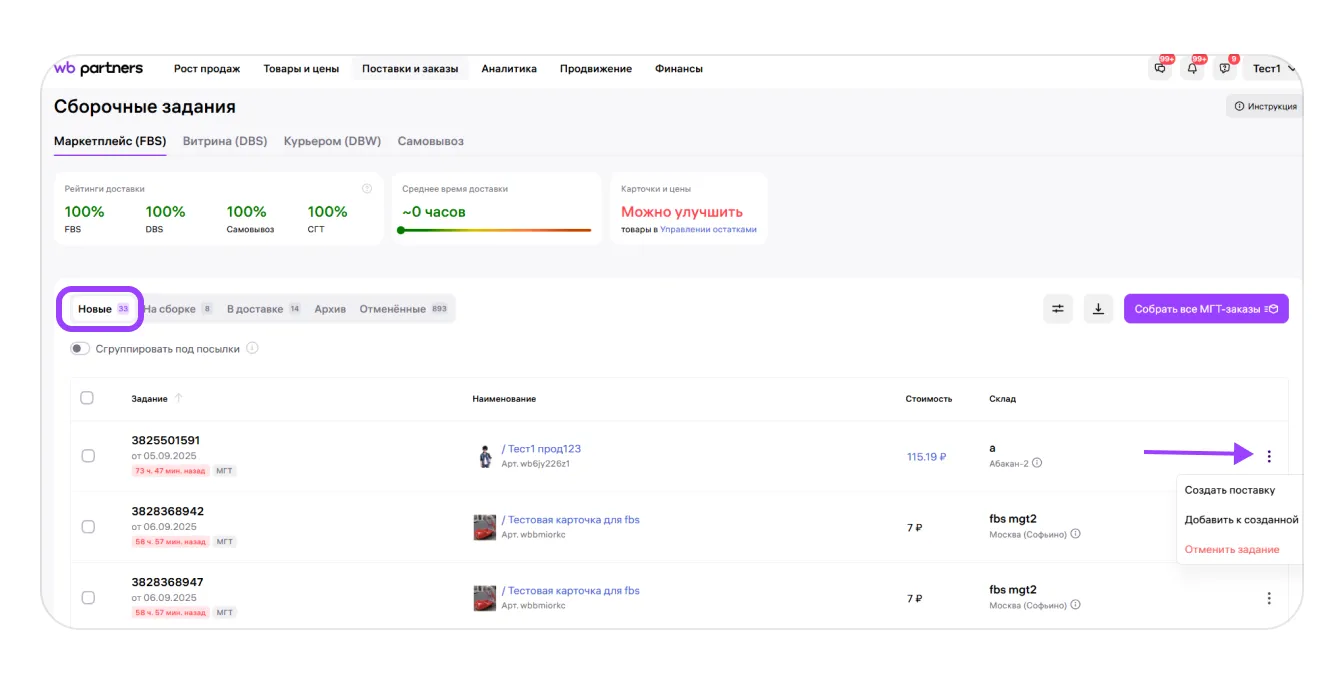Click the average delivery time color bar

coord(496,230)
